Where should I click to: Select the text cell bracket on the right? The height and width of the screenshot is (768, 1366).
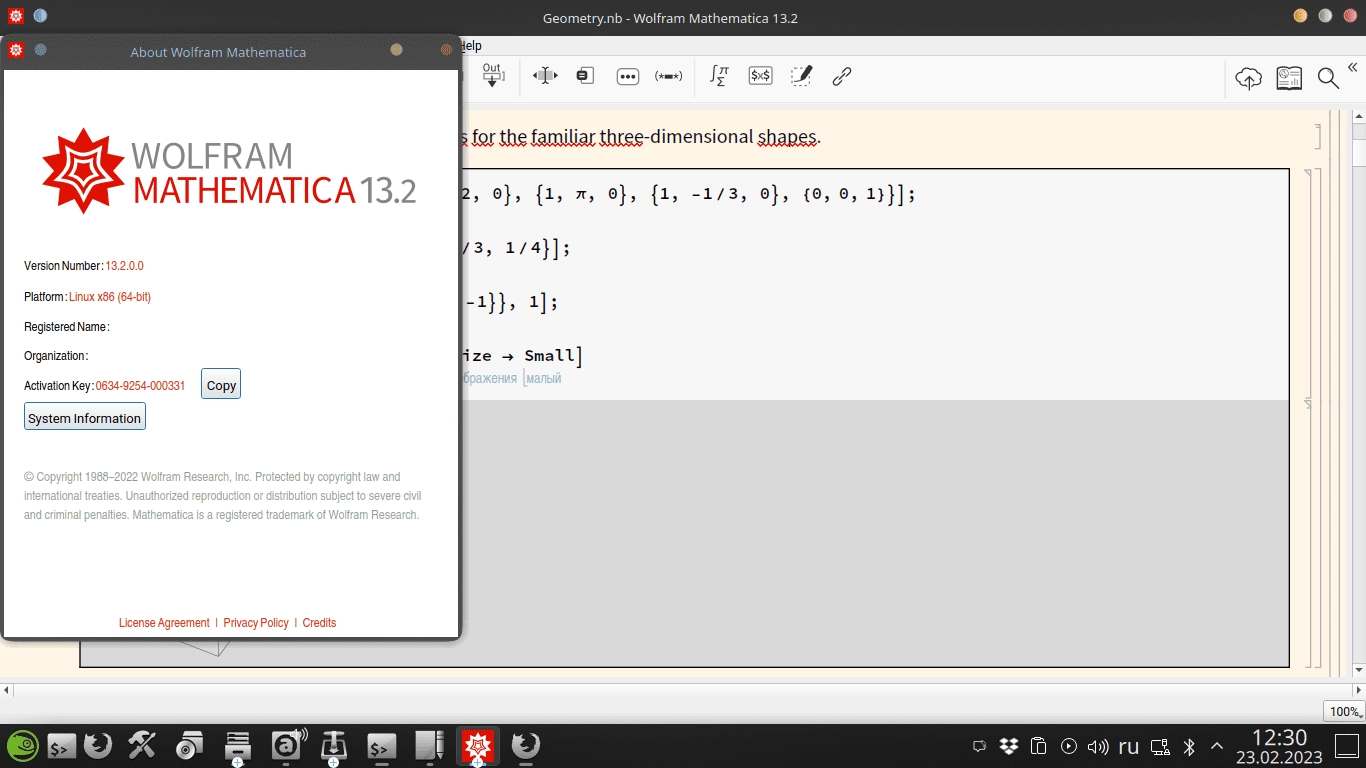(x=1317, y=137)
